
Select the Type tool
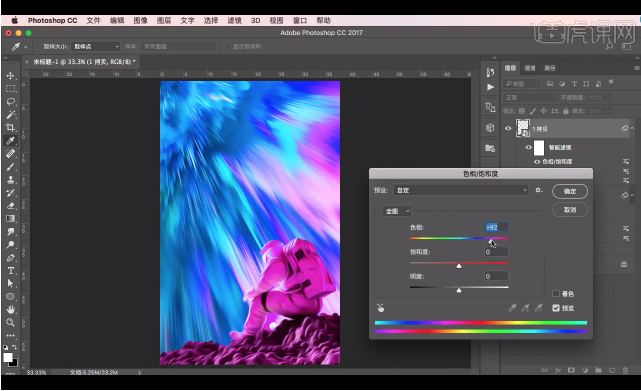(x=11, y=270)
